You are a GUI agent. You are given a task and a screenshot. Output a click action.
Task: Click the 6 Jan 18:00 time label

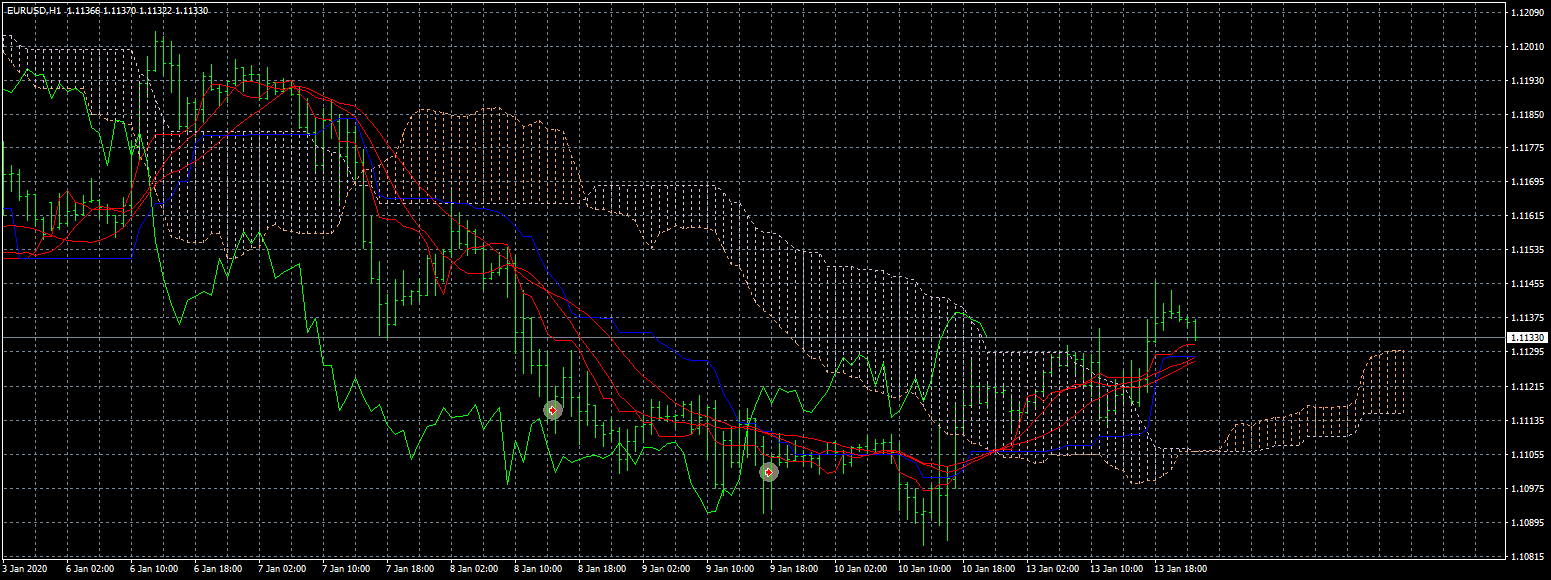[x=218, y=569]
